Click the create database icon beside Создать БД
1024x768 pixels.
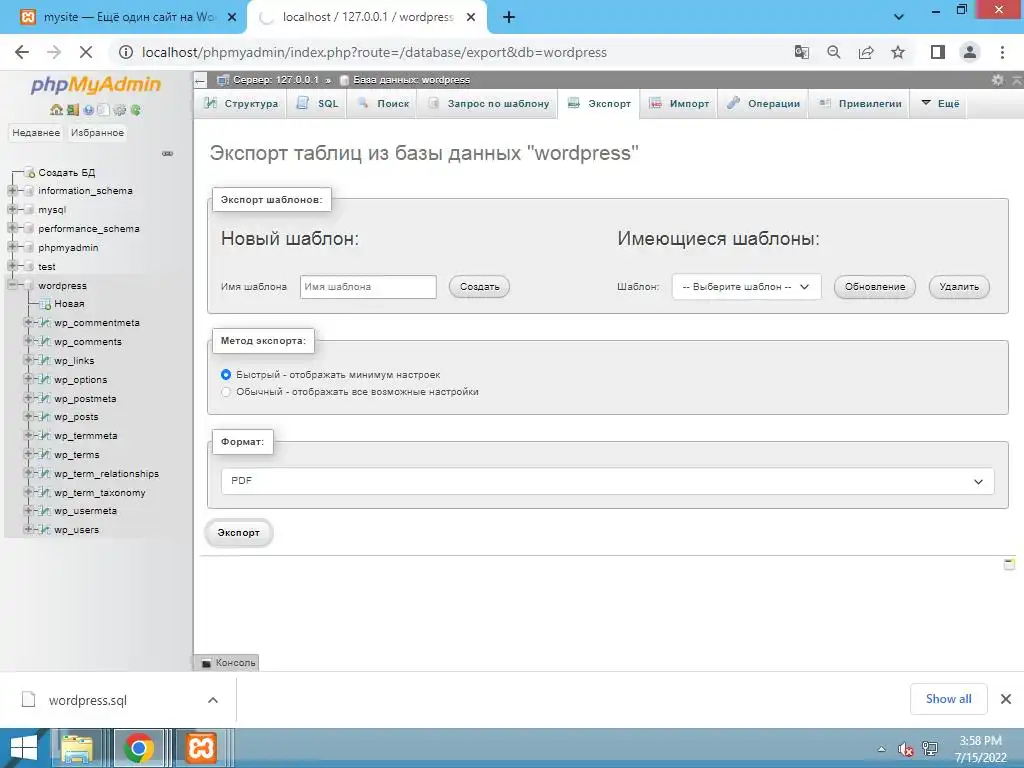coord(29,172)
